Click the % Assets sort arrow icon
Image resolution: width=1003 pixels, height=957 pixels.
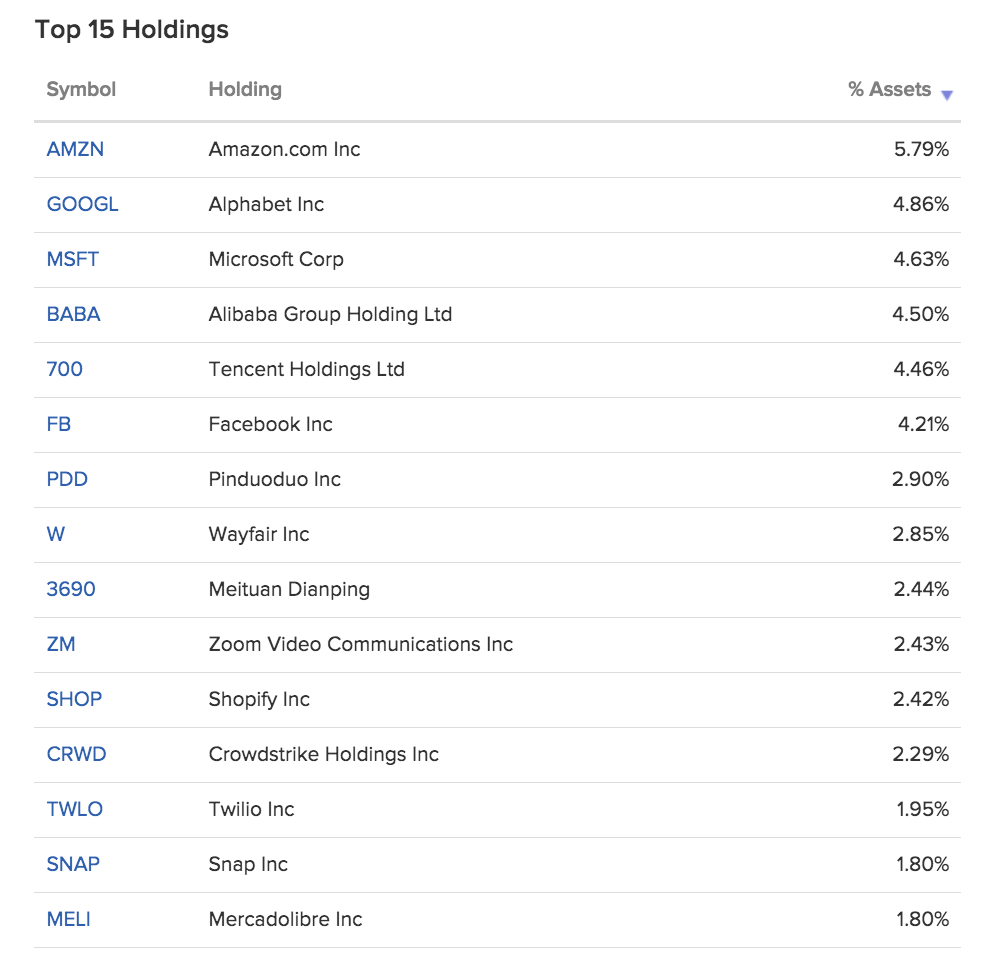tap(947, 95)
